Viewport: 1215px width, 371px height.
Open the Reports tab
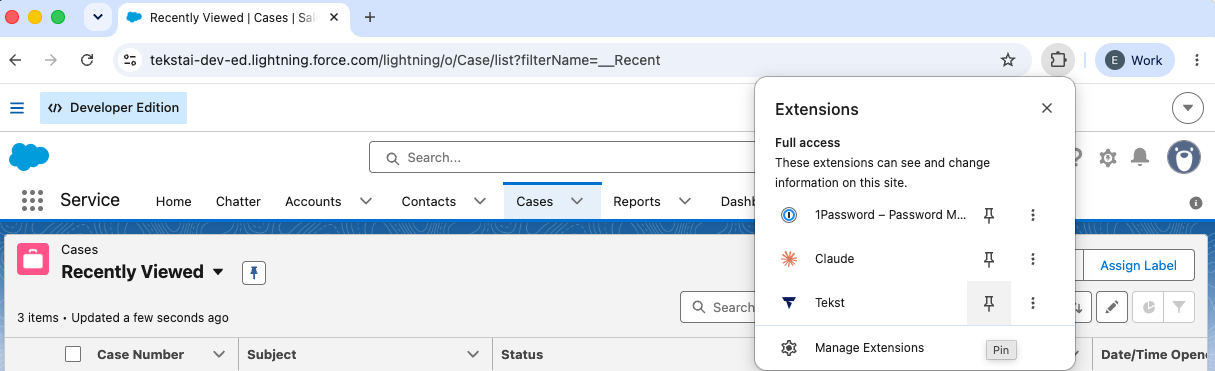click(x=637, y=201)
